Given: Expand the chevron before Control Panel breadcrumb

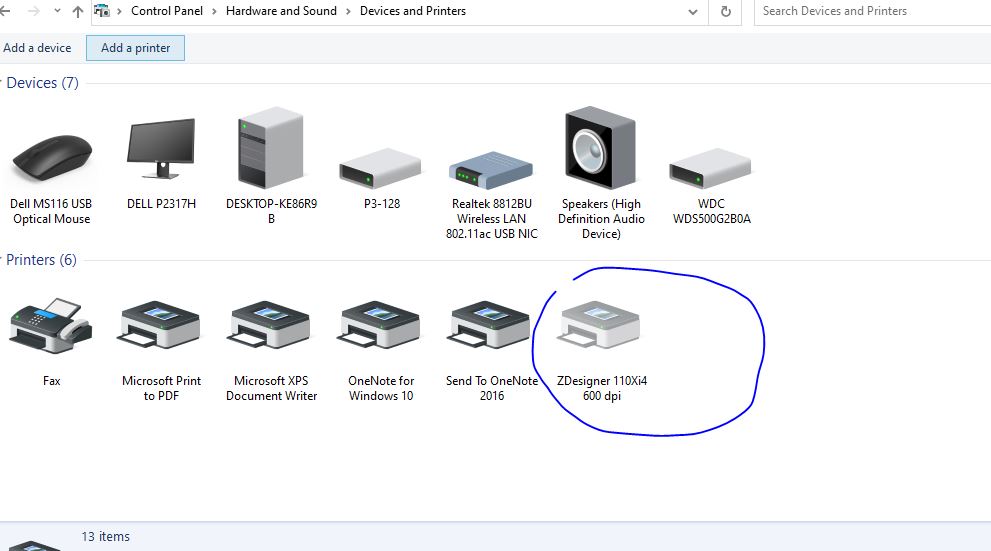Looking at the screenshot, I should 119,11.
